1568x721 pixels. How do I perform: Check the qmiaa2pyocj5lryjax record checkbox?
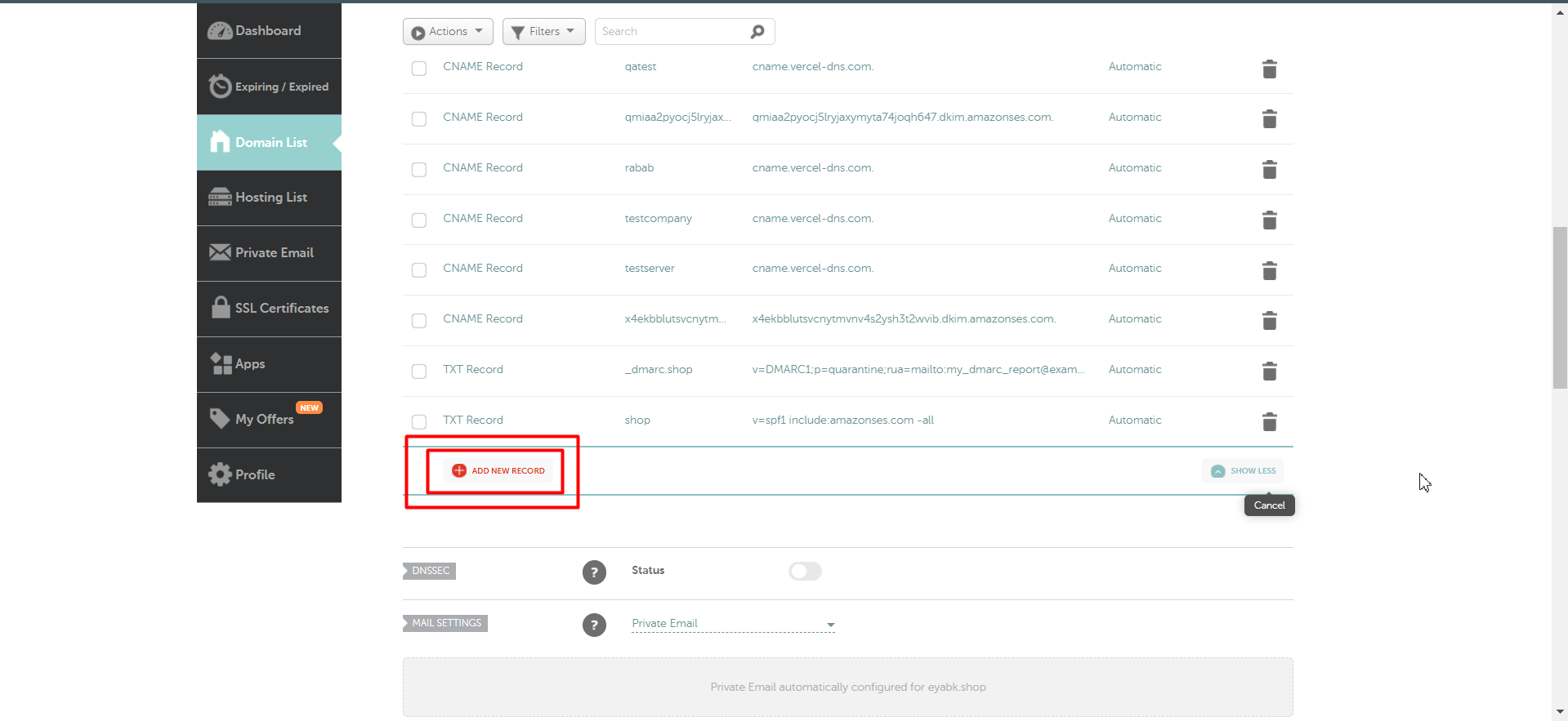point(419,119)
